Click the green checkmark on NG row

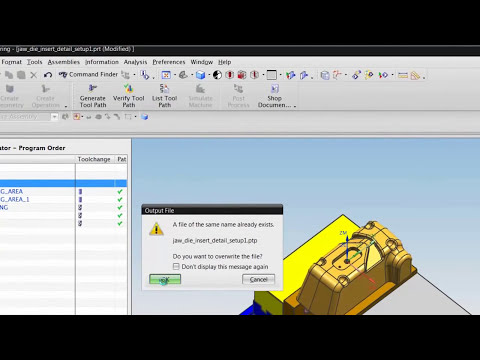[x=120, y=207]
